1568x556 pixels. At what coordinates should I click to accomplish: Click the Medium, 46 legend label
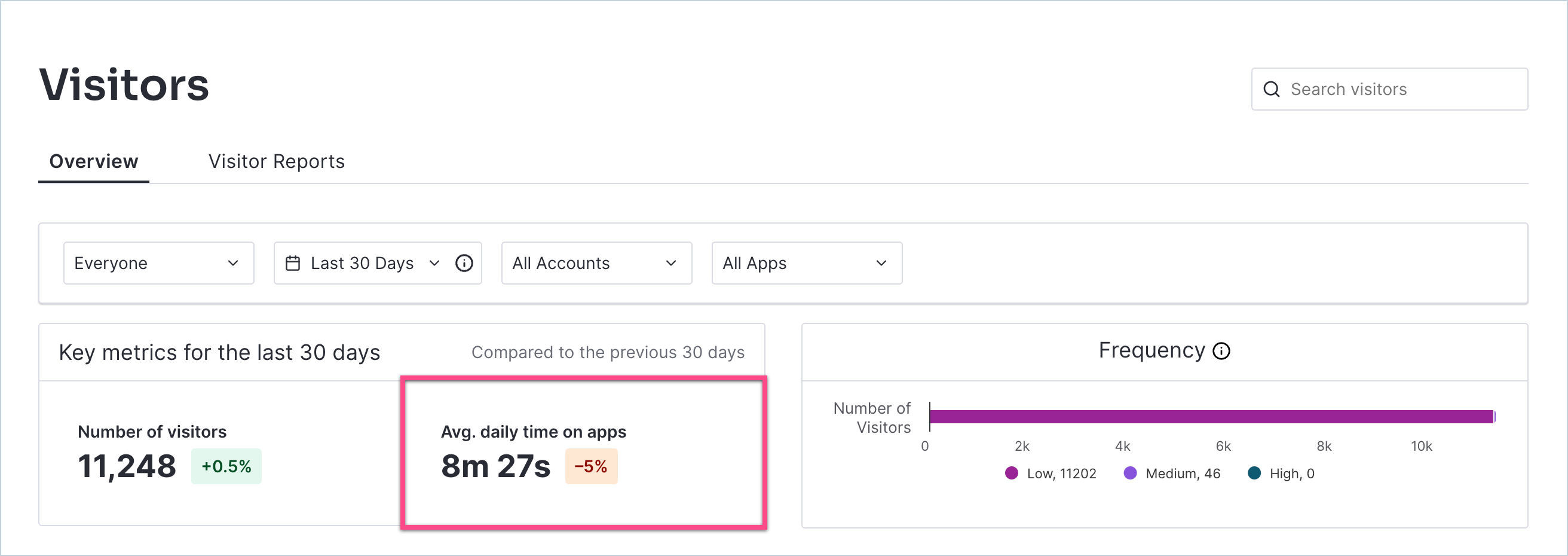(1182, 473)
